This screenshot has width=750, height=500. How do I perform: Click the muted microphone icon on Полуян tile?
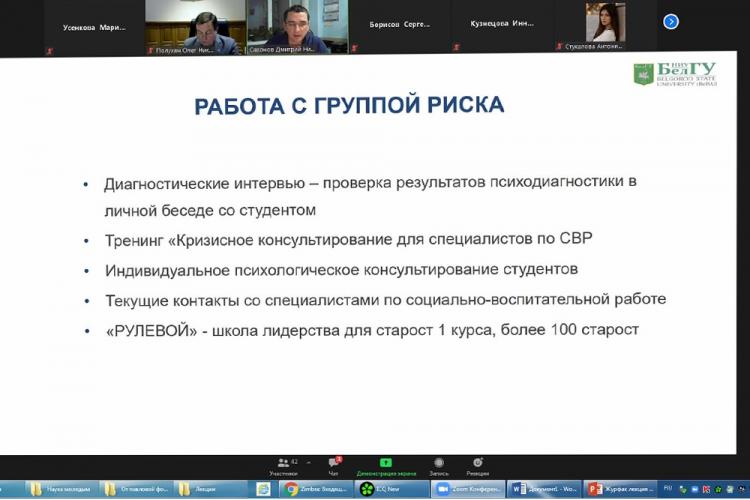[x=150, y=50]
